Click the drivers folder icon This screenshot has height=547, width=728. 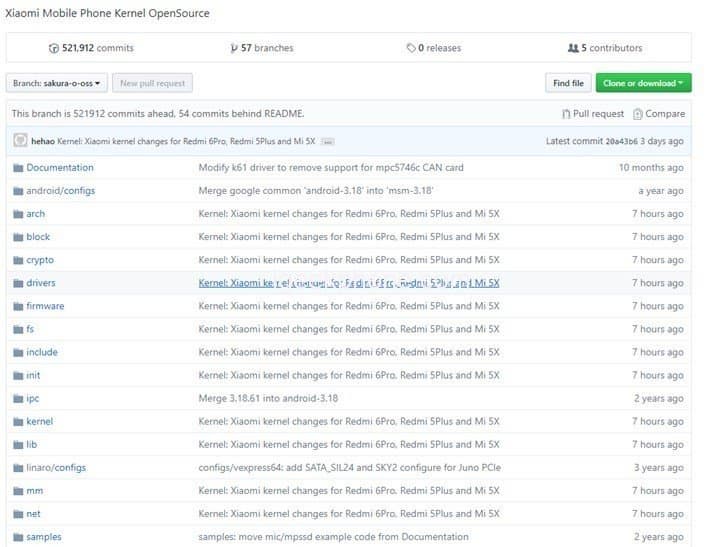(x=18, y=283)
